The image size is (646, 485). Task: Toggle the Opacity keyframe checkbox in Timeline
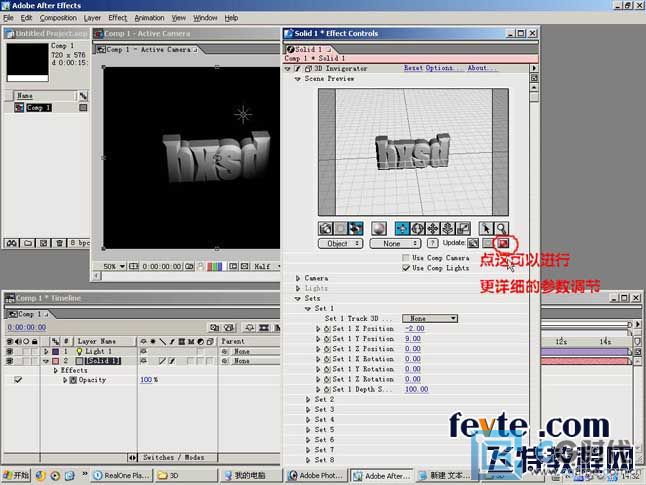pos(18,380)
